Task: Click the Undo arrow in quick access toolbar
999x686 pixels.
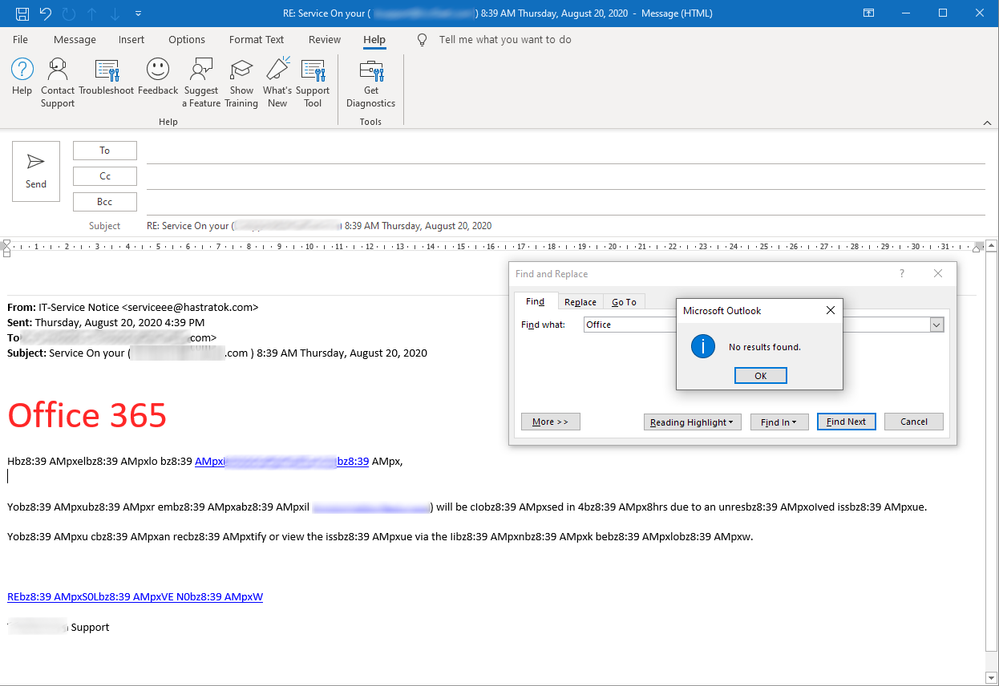Action: (45, 13)
